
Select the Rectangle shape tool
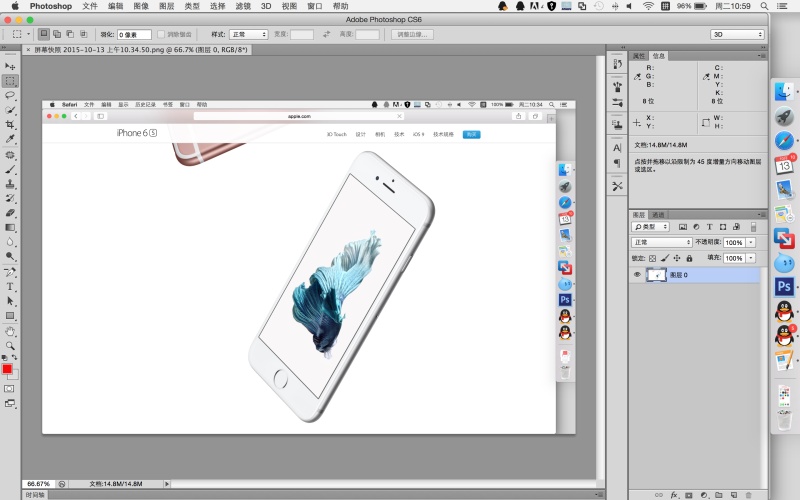click(10, 316)
